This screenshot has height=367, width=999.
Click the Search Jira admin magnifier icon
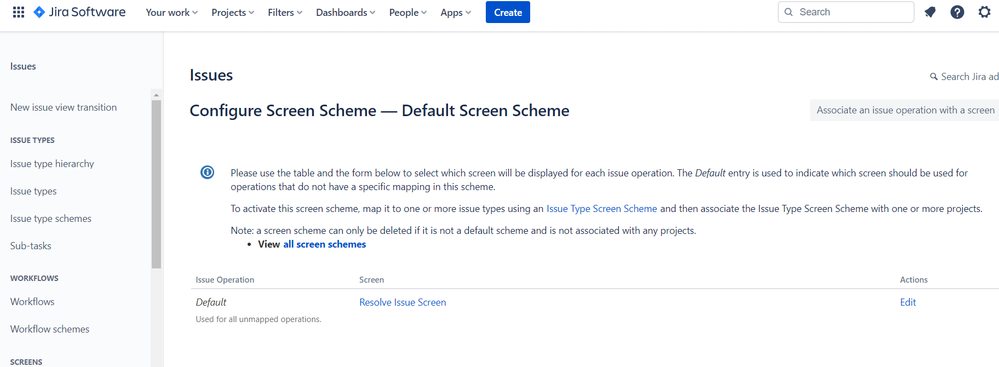point(934,76)
